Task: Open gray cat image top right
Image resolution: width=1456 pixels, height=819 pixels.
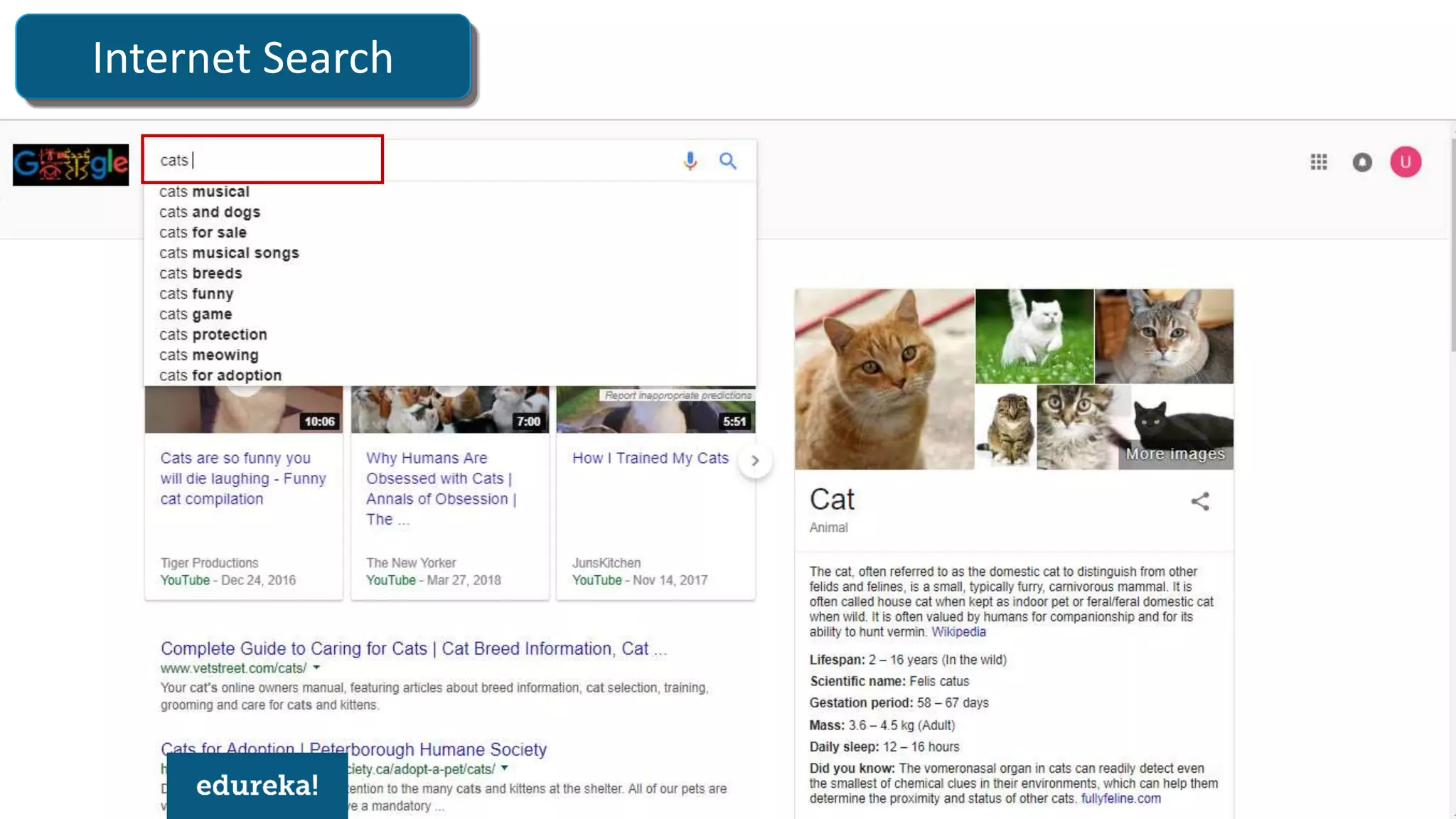Action: [1164, 336]
